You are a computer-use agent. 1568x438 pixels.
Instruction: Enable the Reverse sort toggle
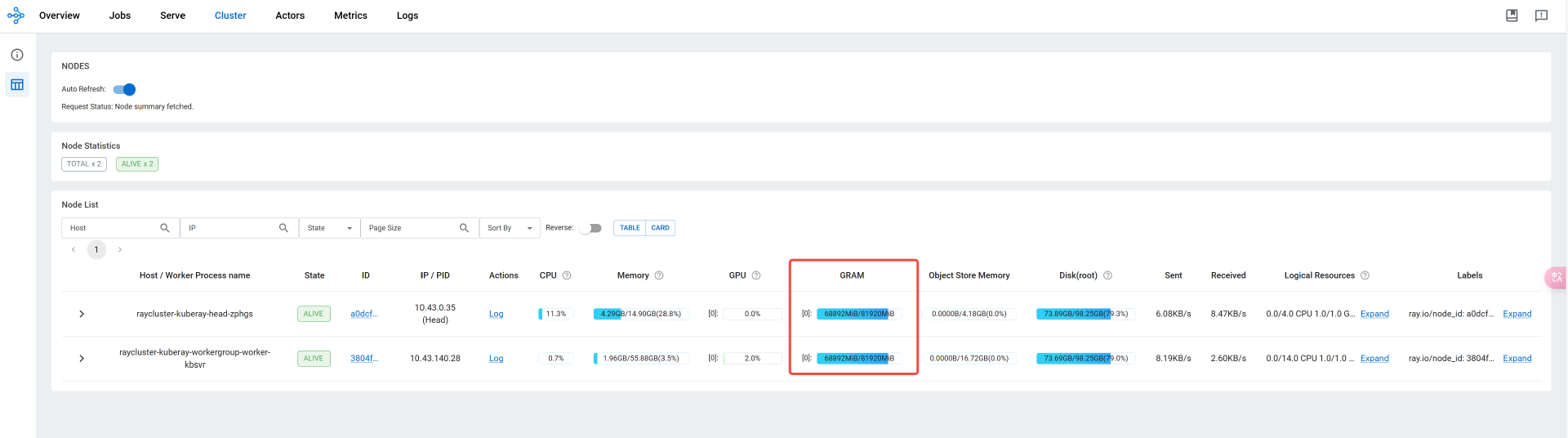pyautogui.click(x=590, y=228)
